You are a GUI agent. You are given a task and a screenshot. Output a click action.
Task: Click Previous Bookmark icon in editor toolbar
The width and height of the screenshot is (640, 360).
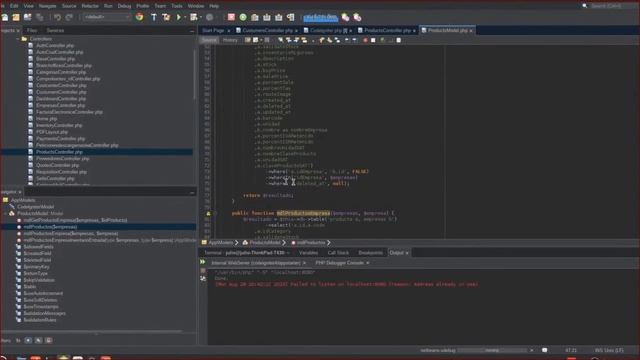322,40
